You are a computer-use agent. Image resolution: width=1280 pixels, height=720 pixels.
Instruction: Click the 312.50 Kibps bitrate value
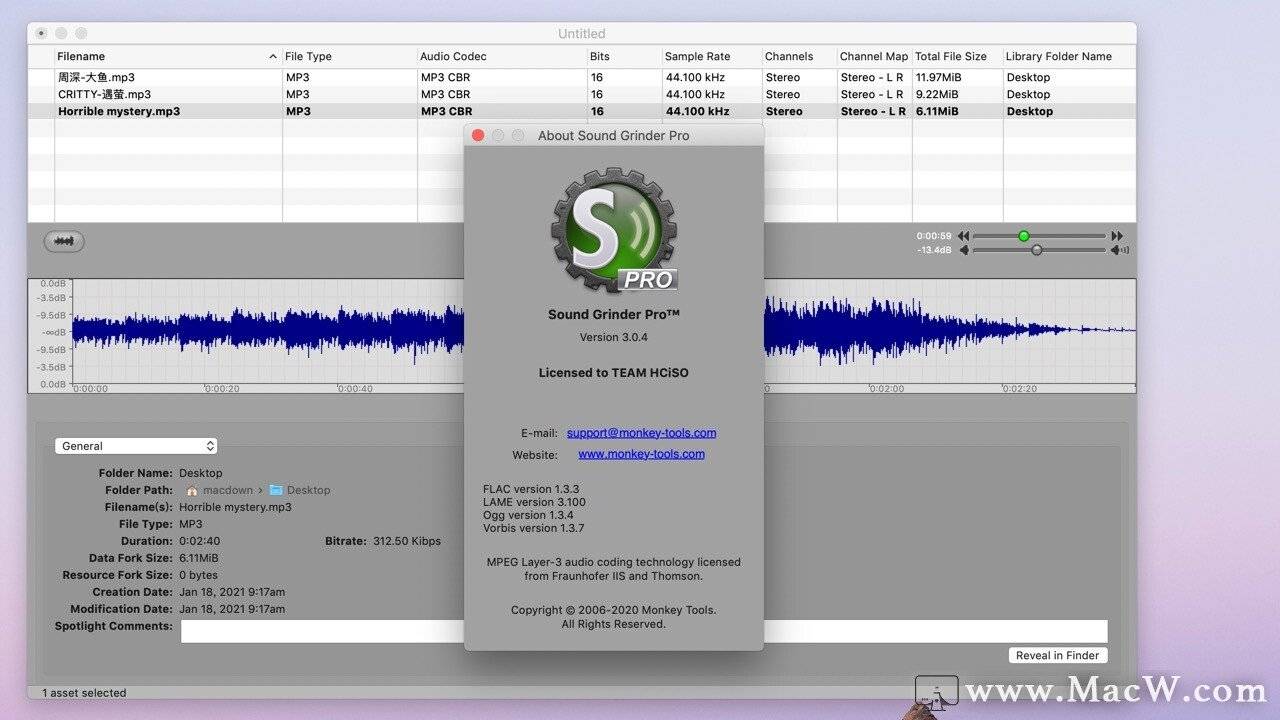click(x=407, y=541)
